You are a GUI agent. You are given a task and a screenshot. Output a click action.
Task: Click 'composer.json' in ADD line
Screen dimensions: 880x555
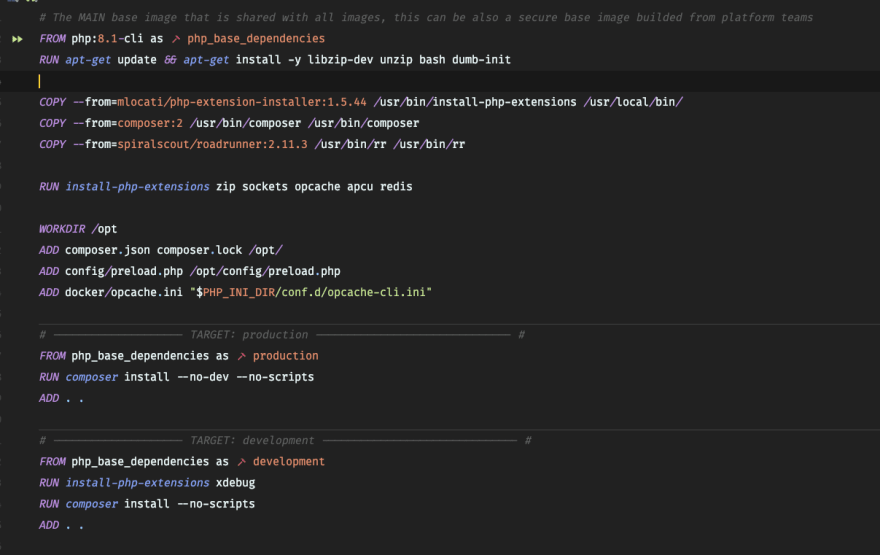[108, 250]
